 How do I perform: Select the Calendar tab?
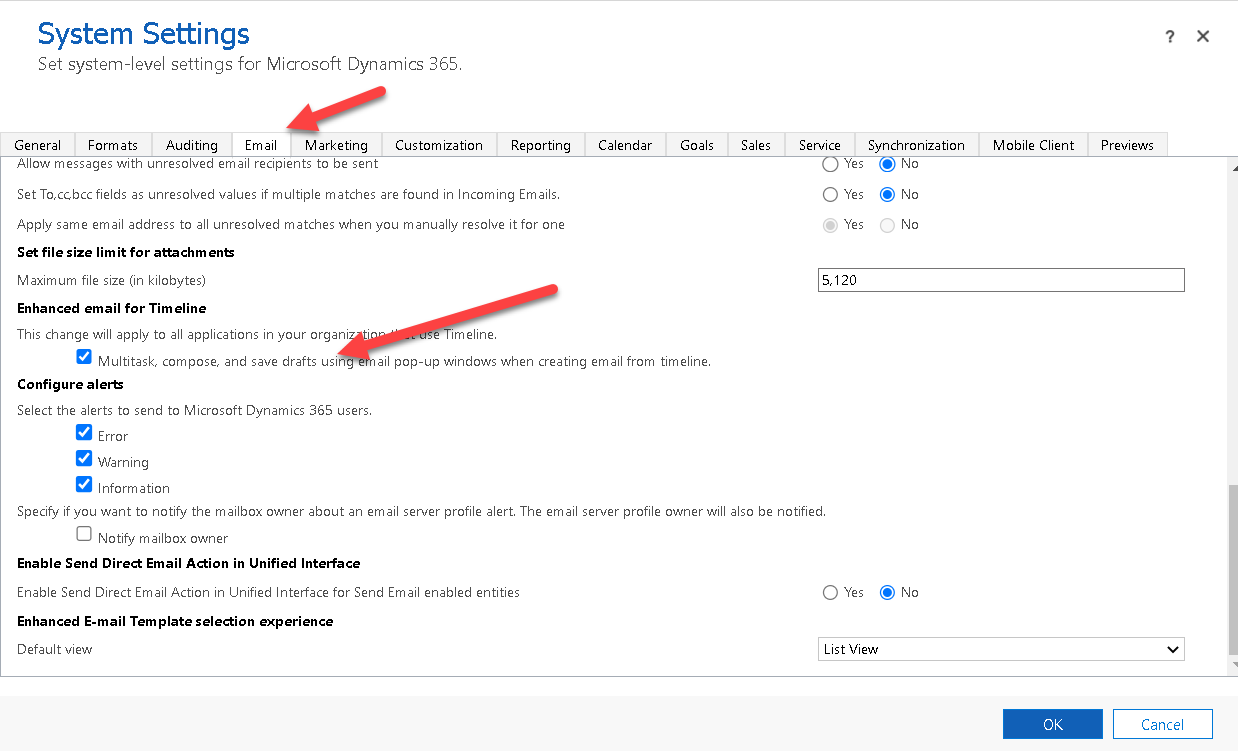pyautogui.click(x=624, y=144)
